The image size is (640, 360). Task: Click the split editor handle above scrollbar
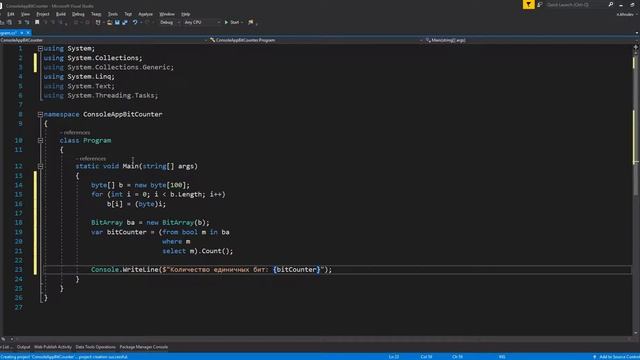[636, 47]
